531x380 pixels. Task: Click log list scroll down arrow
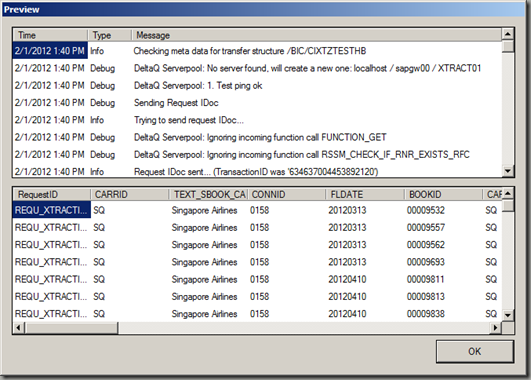[x=507, y=171]
